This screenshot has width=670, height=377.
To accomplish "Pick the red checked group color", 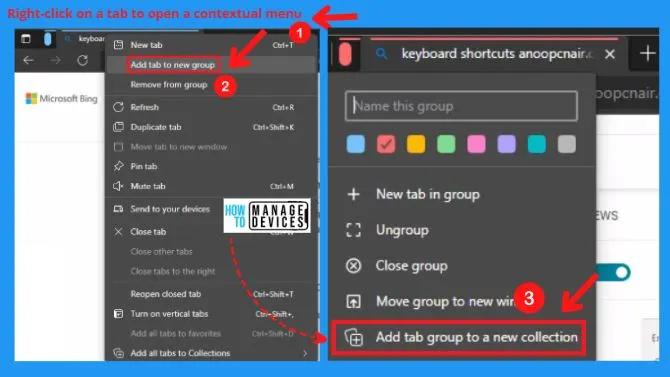I will click(x=386, y=144).
